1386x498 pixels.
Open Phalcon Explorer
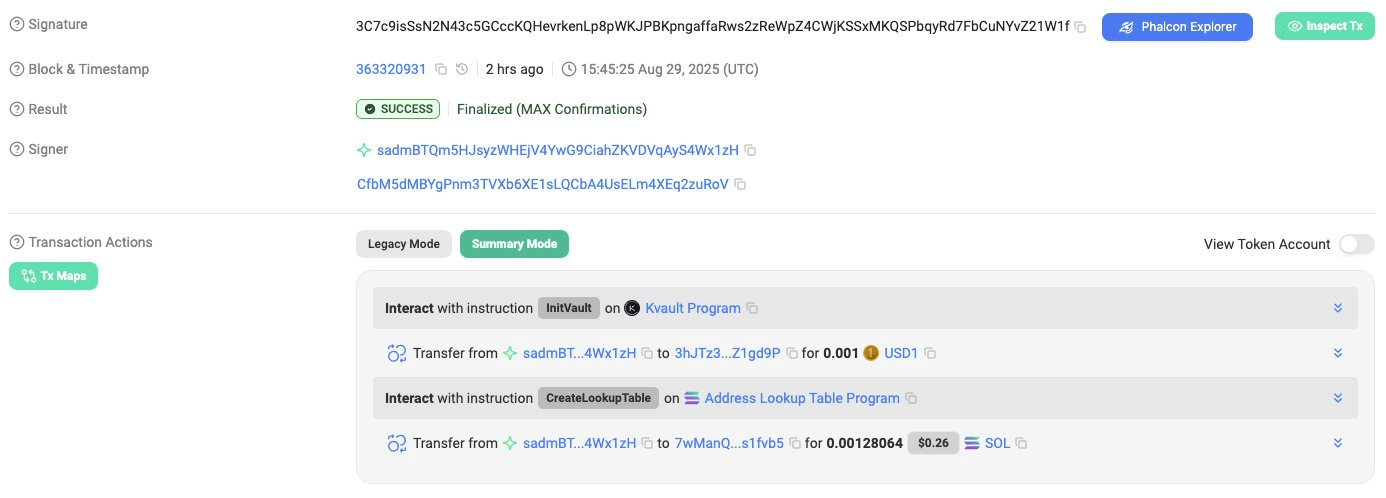1177,27
